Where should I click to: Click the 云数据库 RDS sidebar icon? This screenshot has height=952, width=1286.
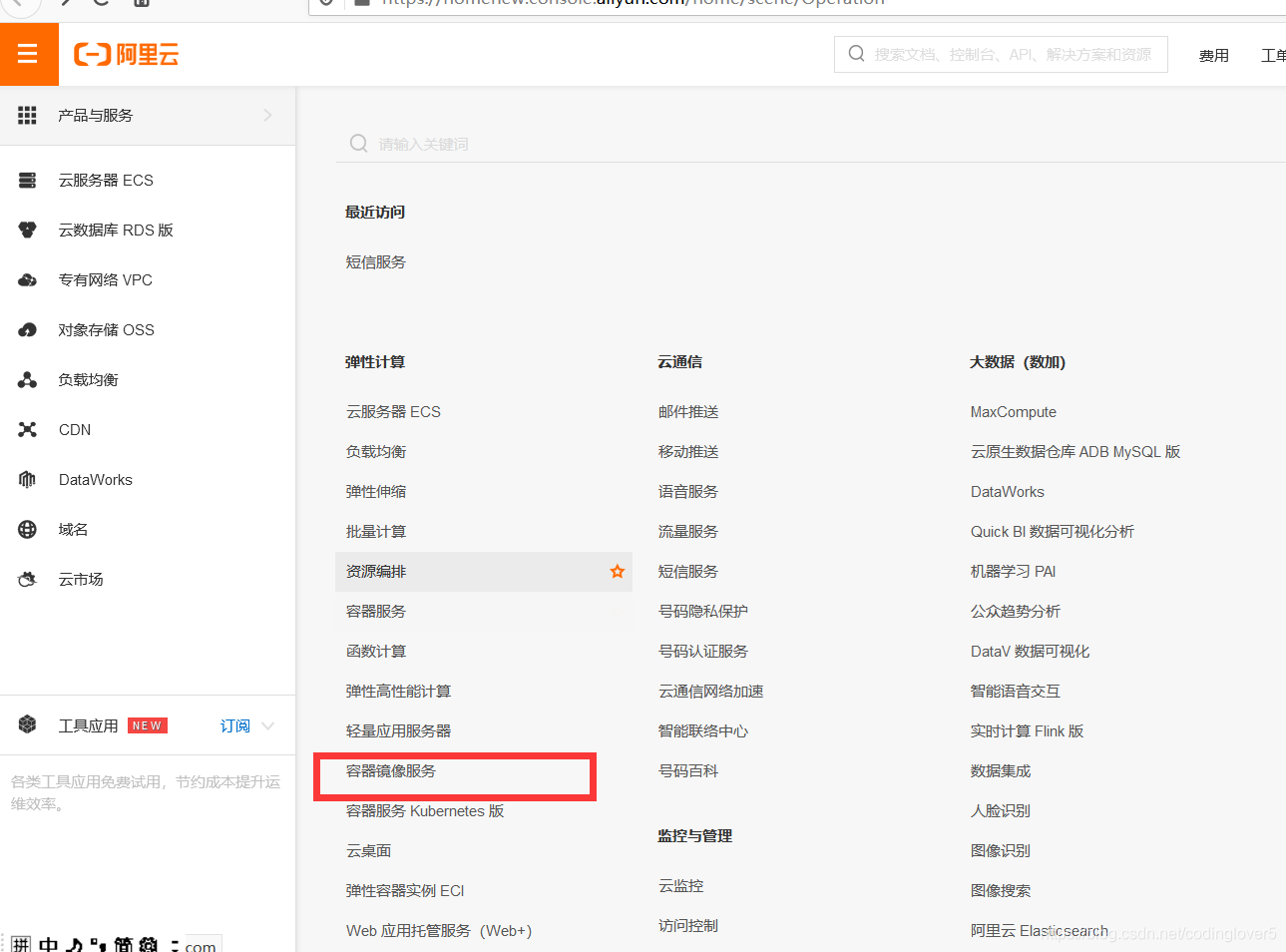click(28, 231)
